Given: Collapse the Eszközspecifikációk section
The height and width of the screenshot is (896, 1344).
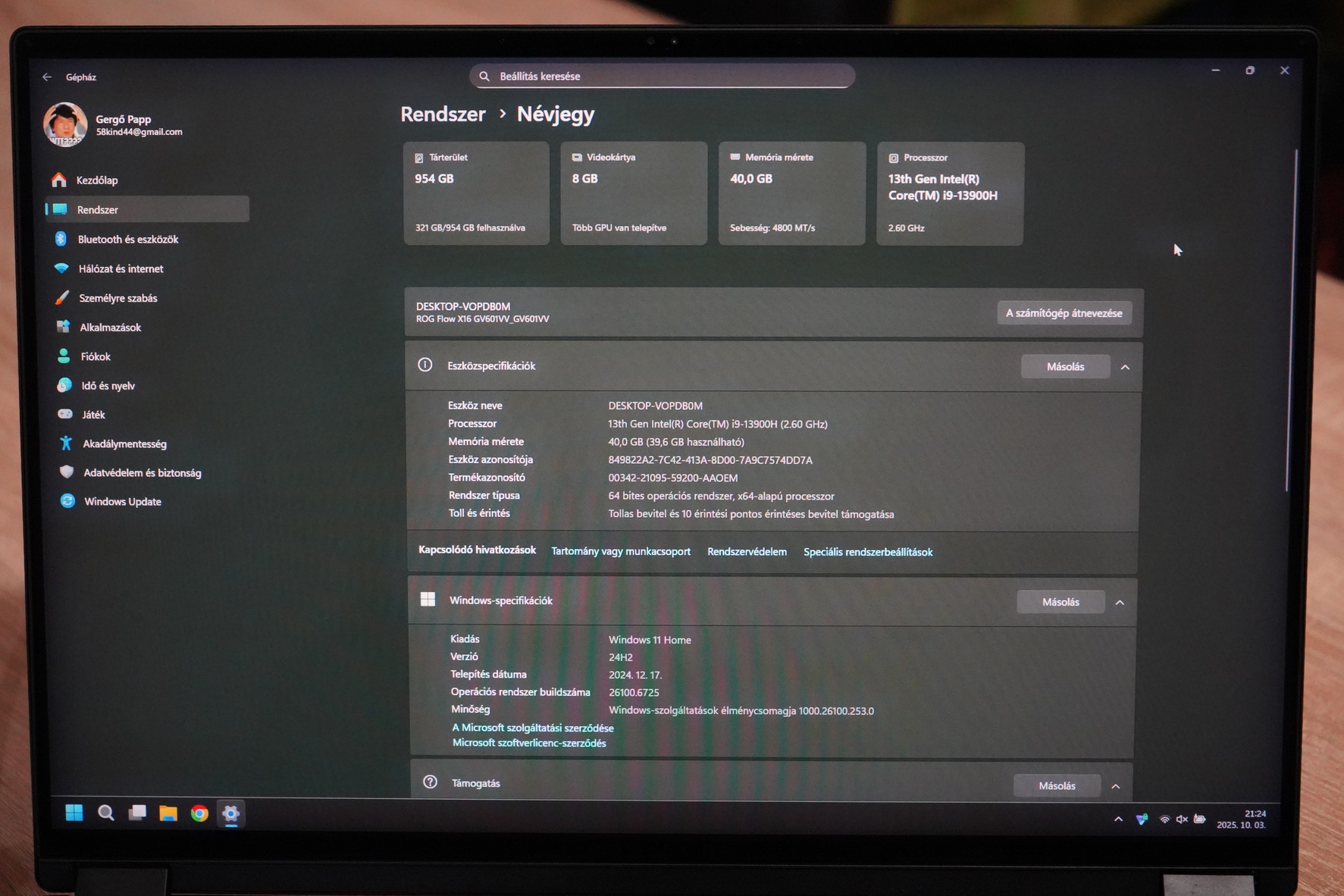Looking at the screenshot, I should (1125, 367).
